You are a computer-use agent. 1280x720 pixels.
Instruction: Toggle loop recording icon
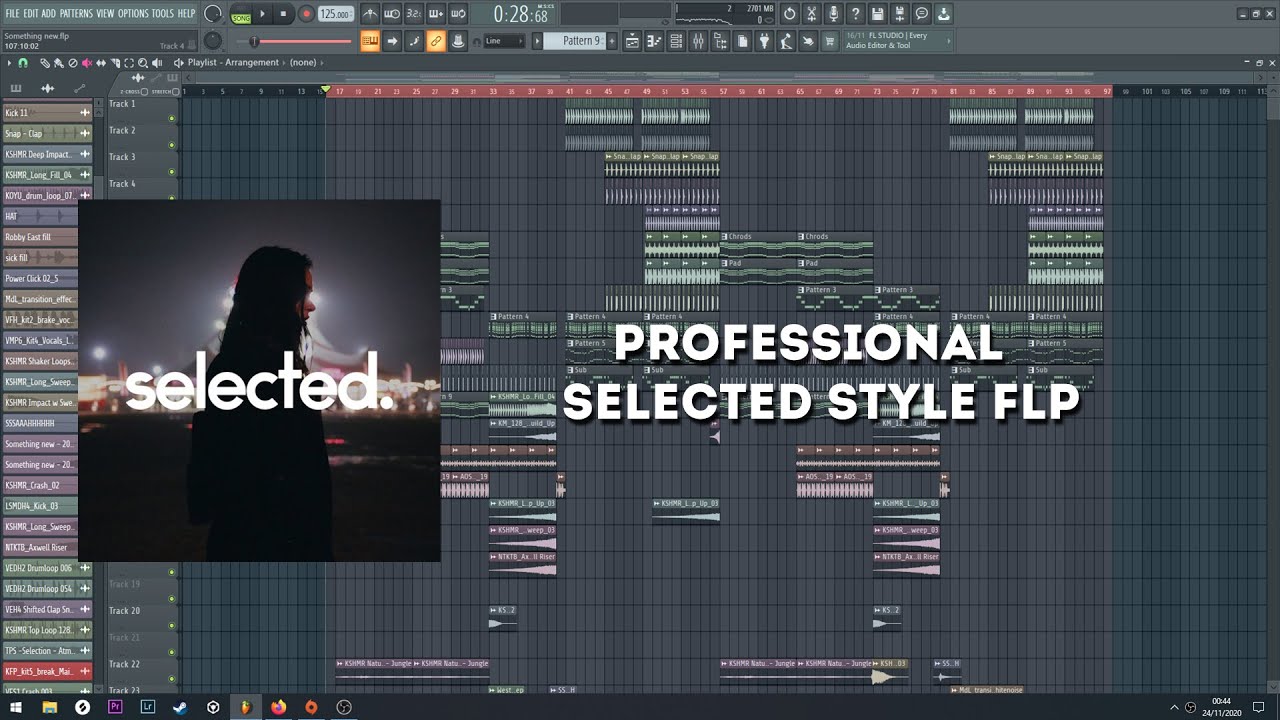[x=458, y=14]
